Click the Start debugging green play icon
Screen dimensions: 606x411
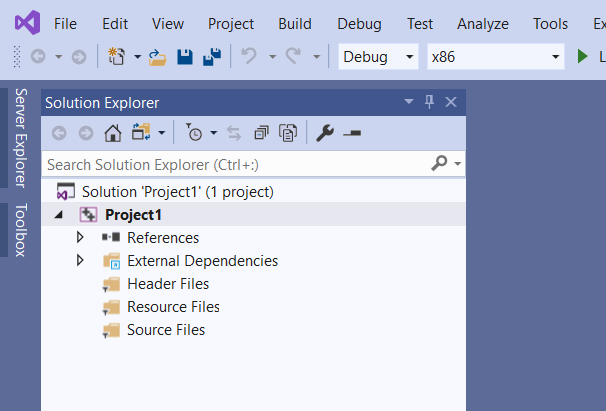[583, 57]
